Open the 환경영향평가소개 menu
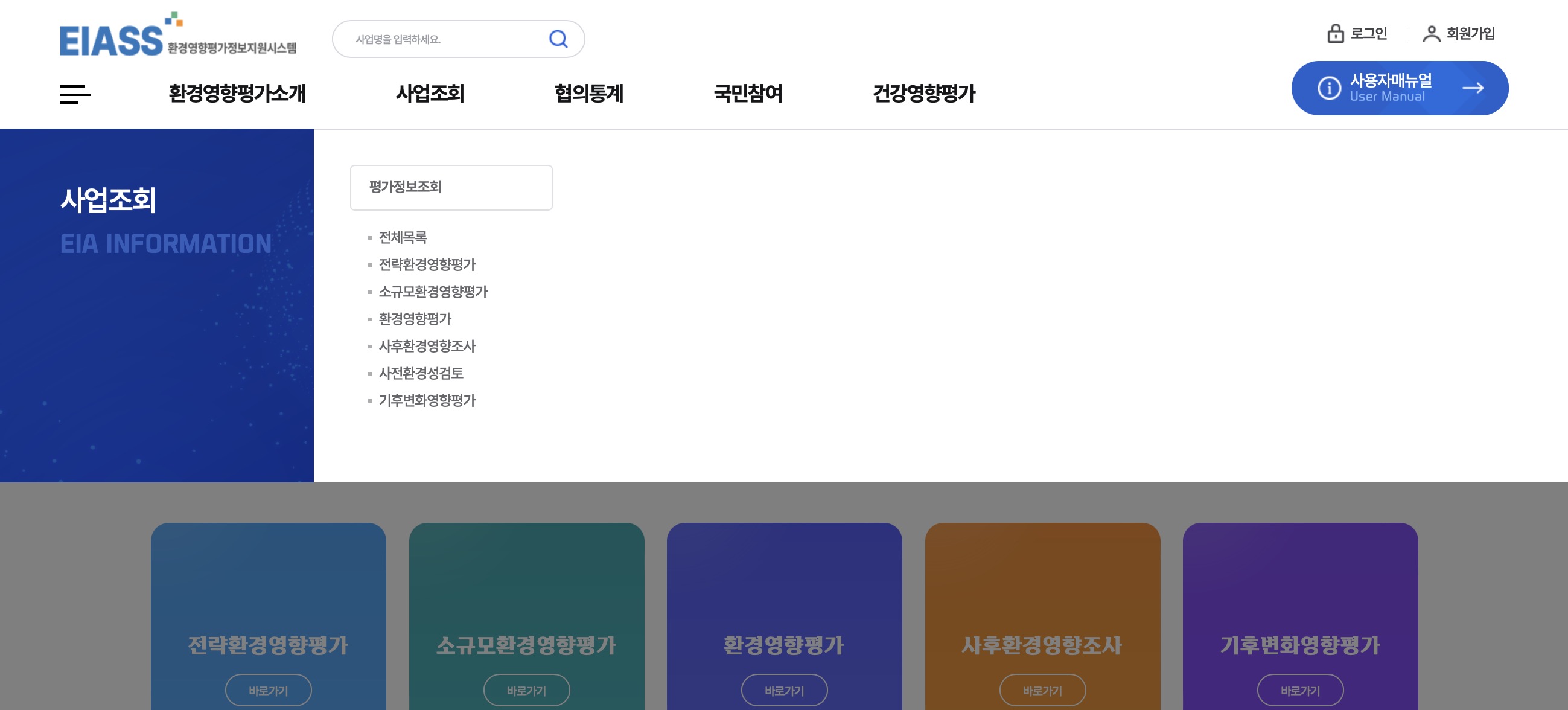1568x710 pixels. pyautogui.click(x=237, y=94)
